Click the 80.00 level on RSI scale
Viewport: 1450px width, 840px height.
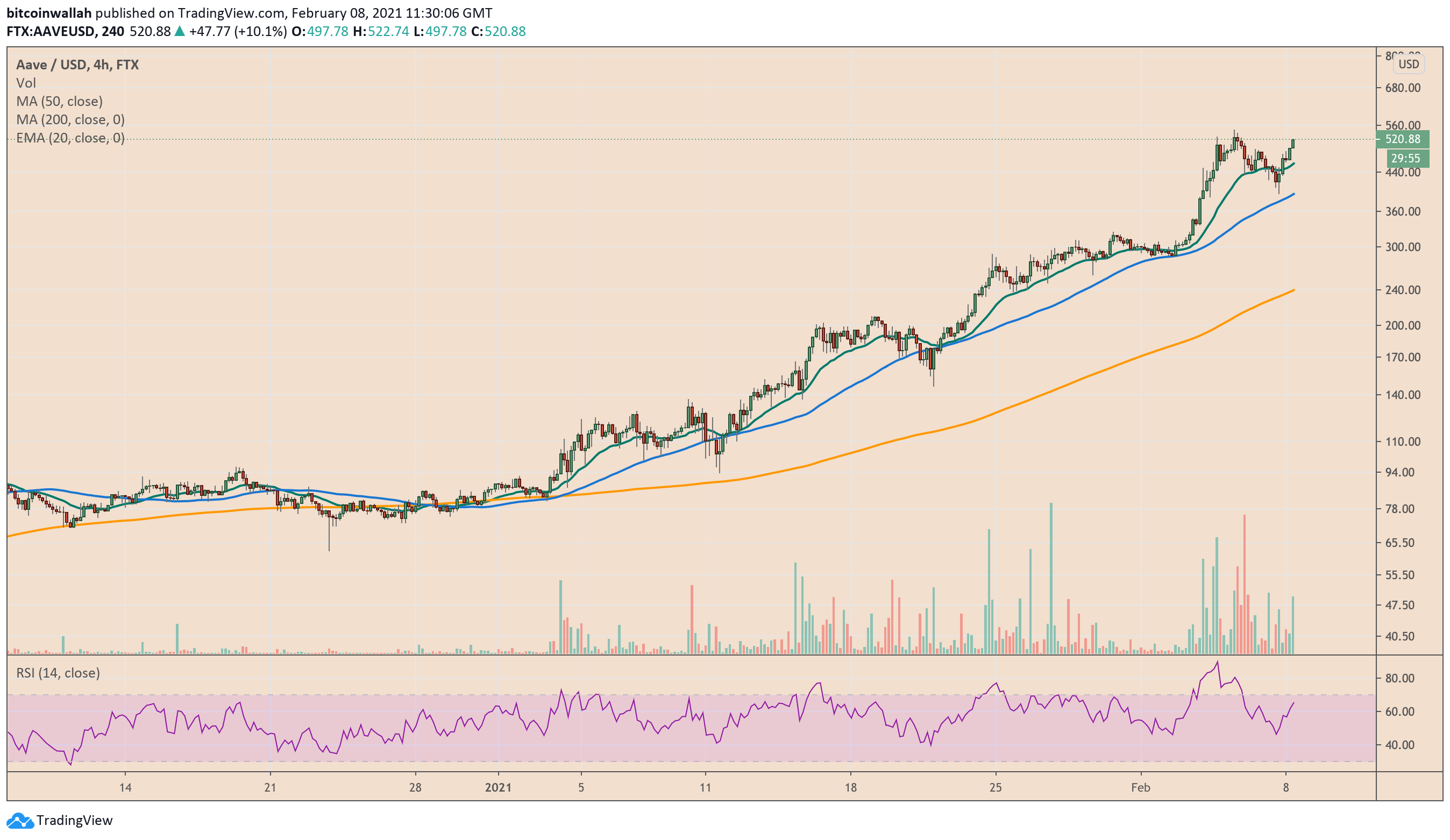click(x=1399, y=678)
